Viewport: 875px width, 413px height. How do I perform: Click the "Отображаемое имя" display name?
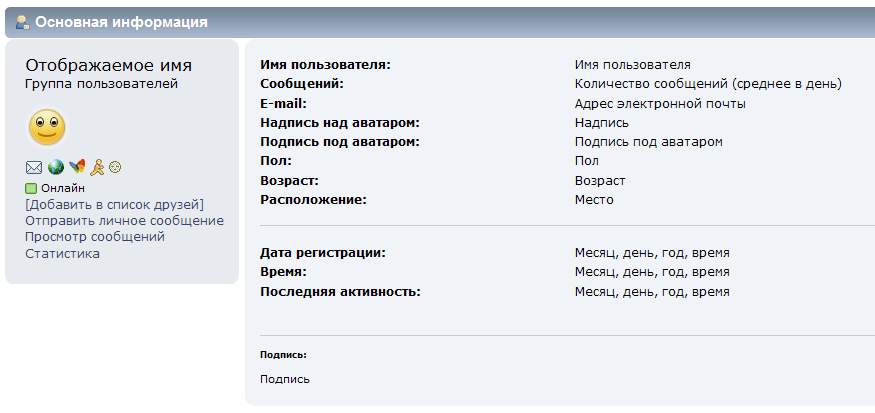click(108, 65)
